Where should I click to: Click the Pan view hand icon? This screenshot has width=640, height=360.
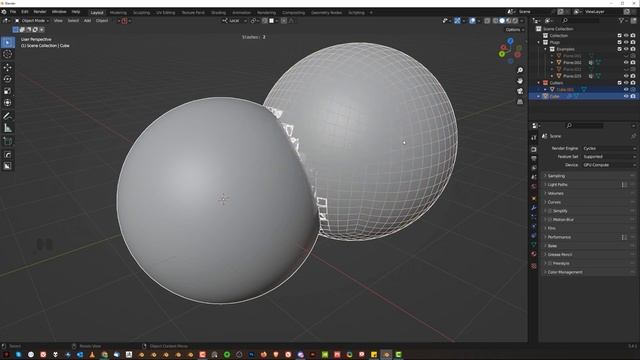pos(520,81)
